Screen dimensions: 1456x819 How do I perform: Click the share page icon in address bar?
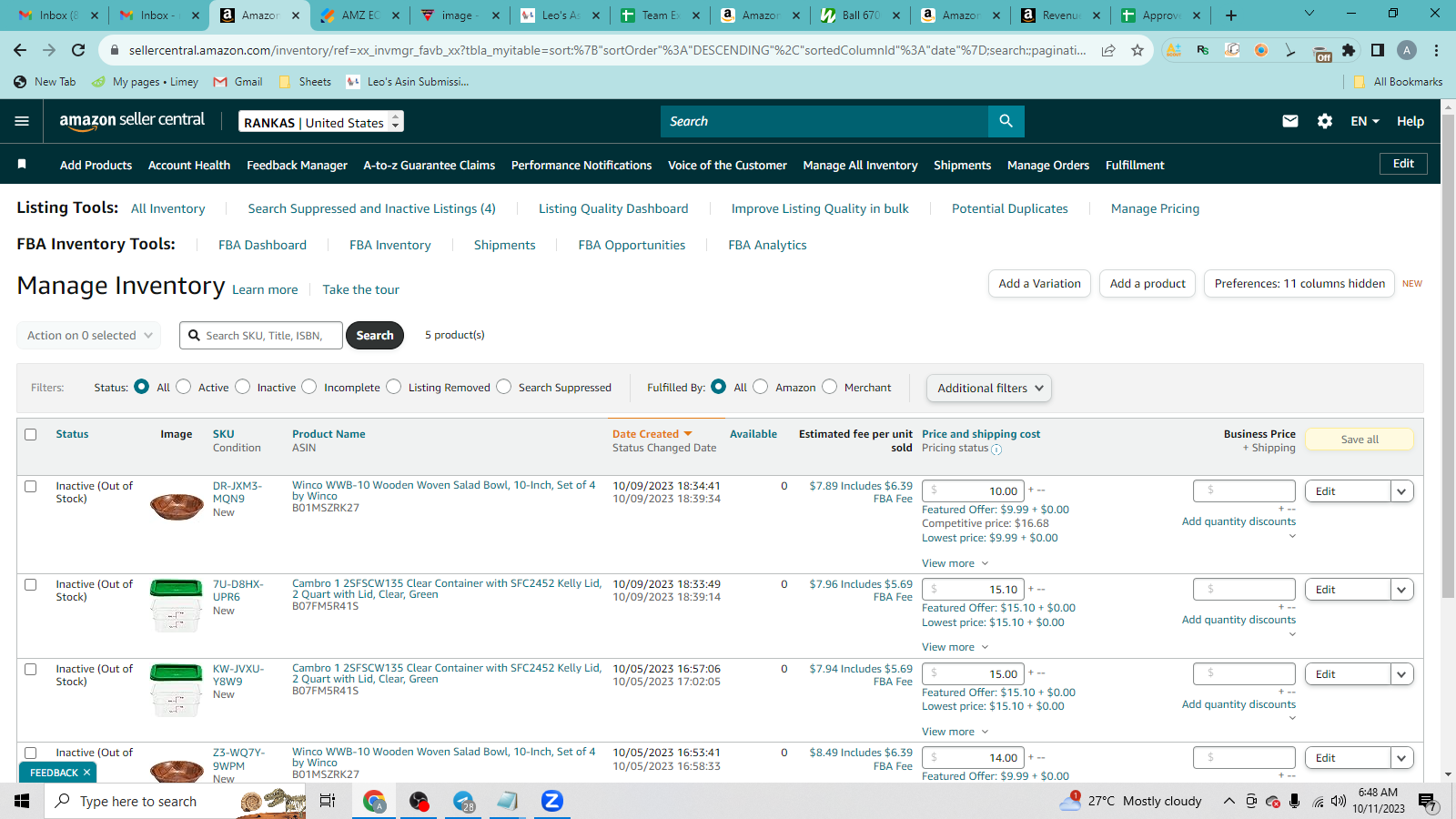(x=1108, y=50)
